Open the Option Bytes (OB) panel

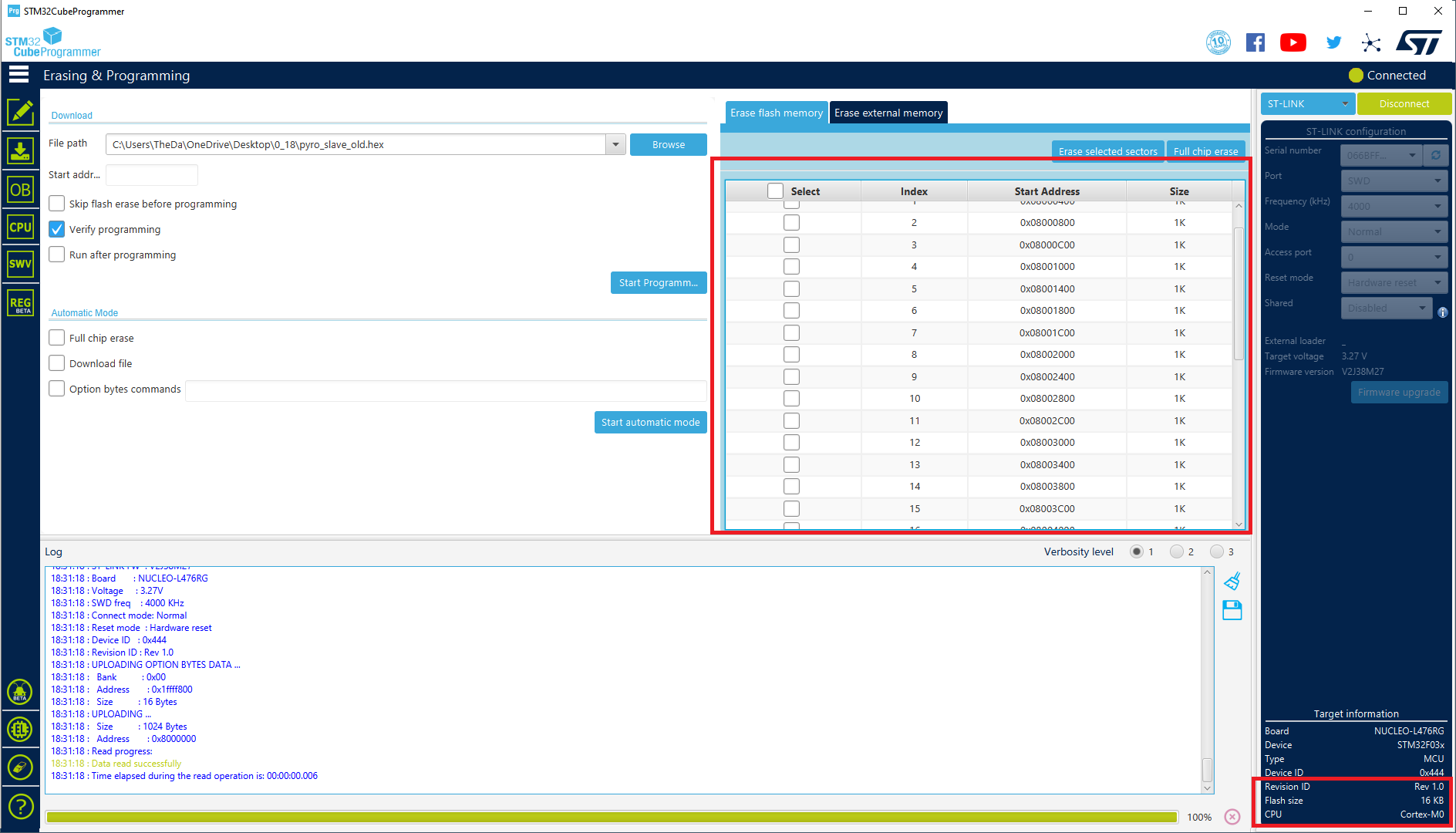click(x=20, y=190)
